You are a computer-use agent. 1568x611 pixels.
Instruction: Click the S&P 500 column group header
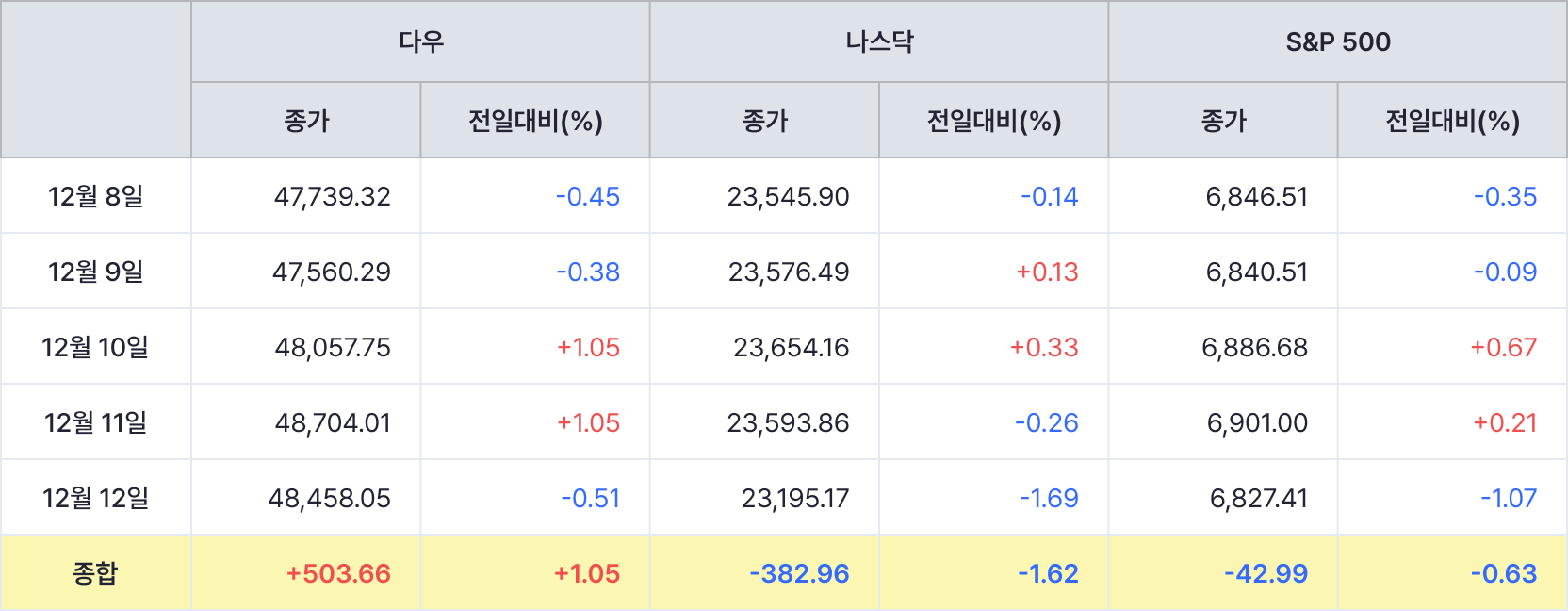(x=1337, y=41)
